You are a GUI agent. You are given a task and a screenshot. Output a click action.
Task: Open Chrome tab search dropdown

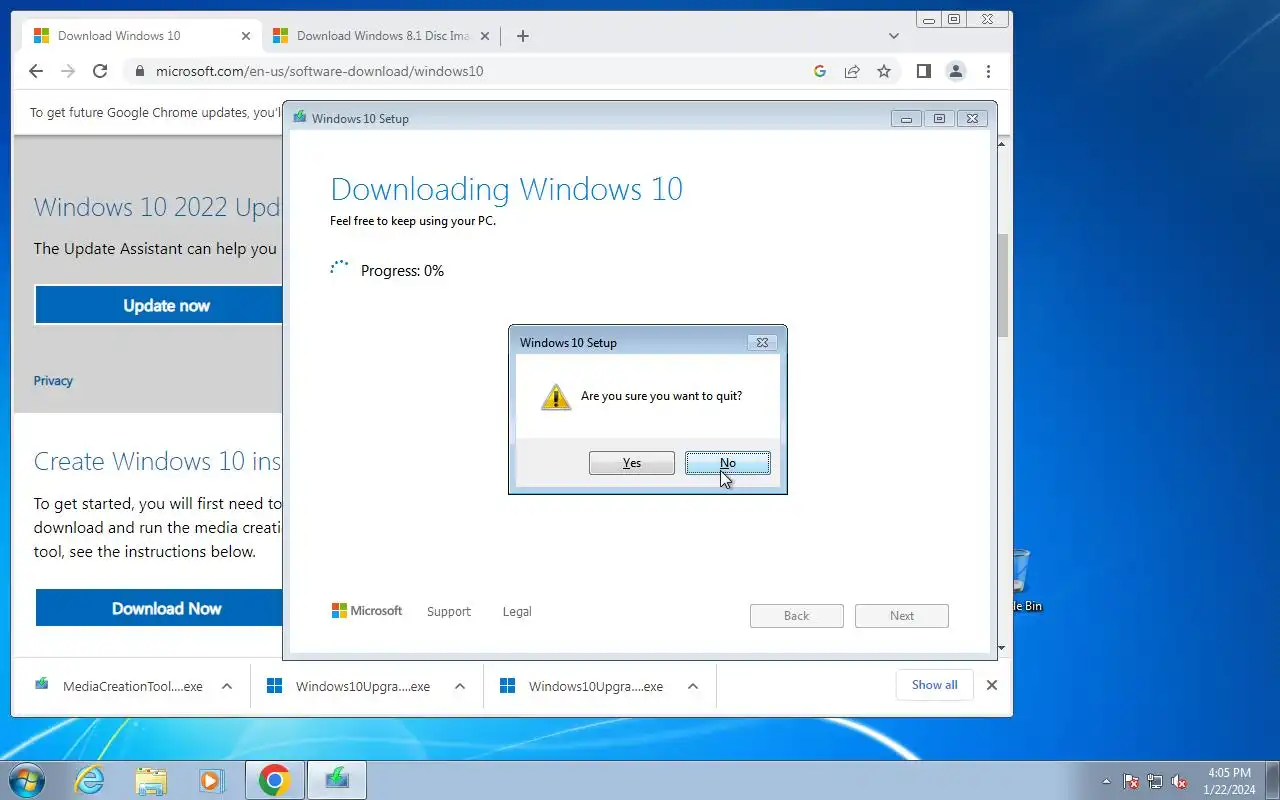click(x=894, y=36)
